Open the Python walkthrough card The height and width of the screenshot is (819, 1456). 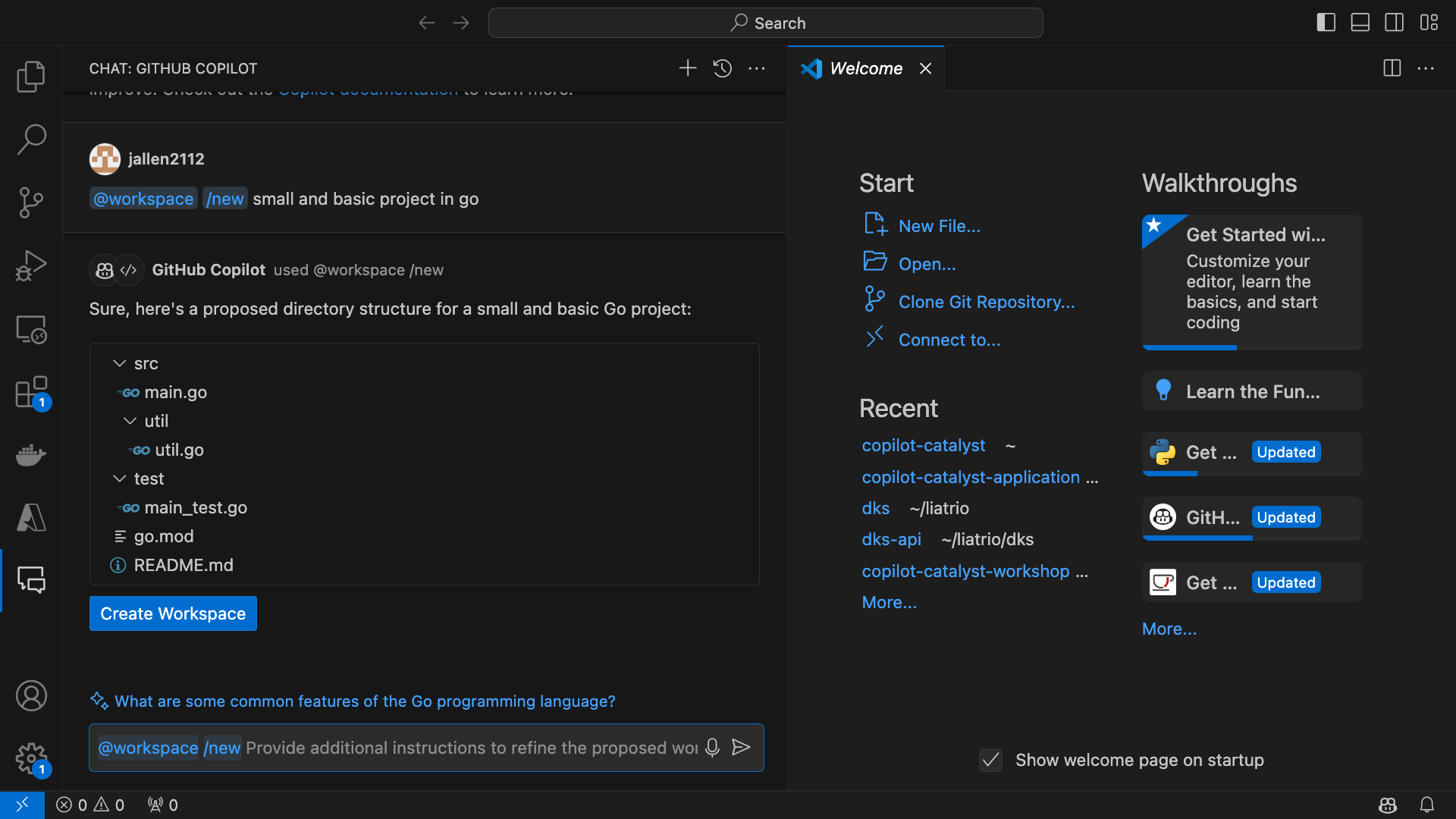pyautogui.click(x=1252, y=453)
